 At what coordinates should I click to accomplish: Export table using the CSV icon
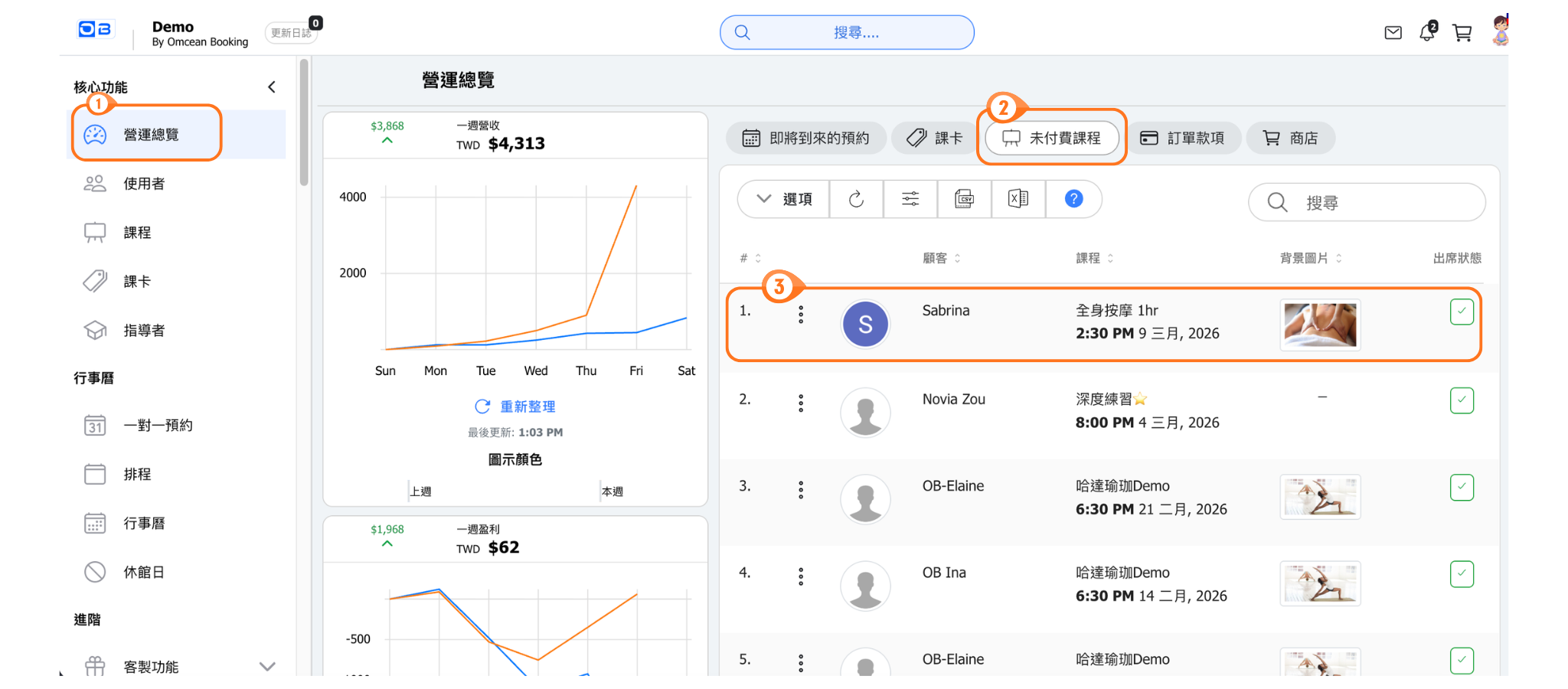pos(964,200)
